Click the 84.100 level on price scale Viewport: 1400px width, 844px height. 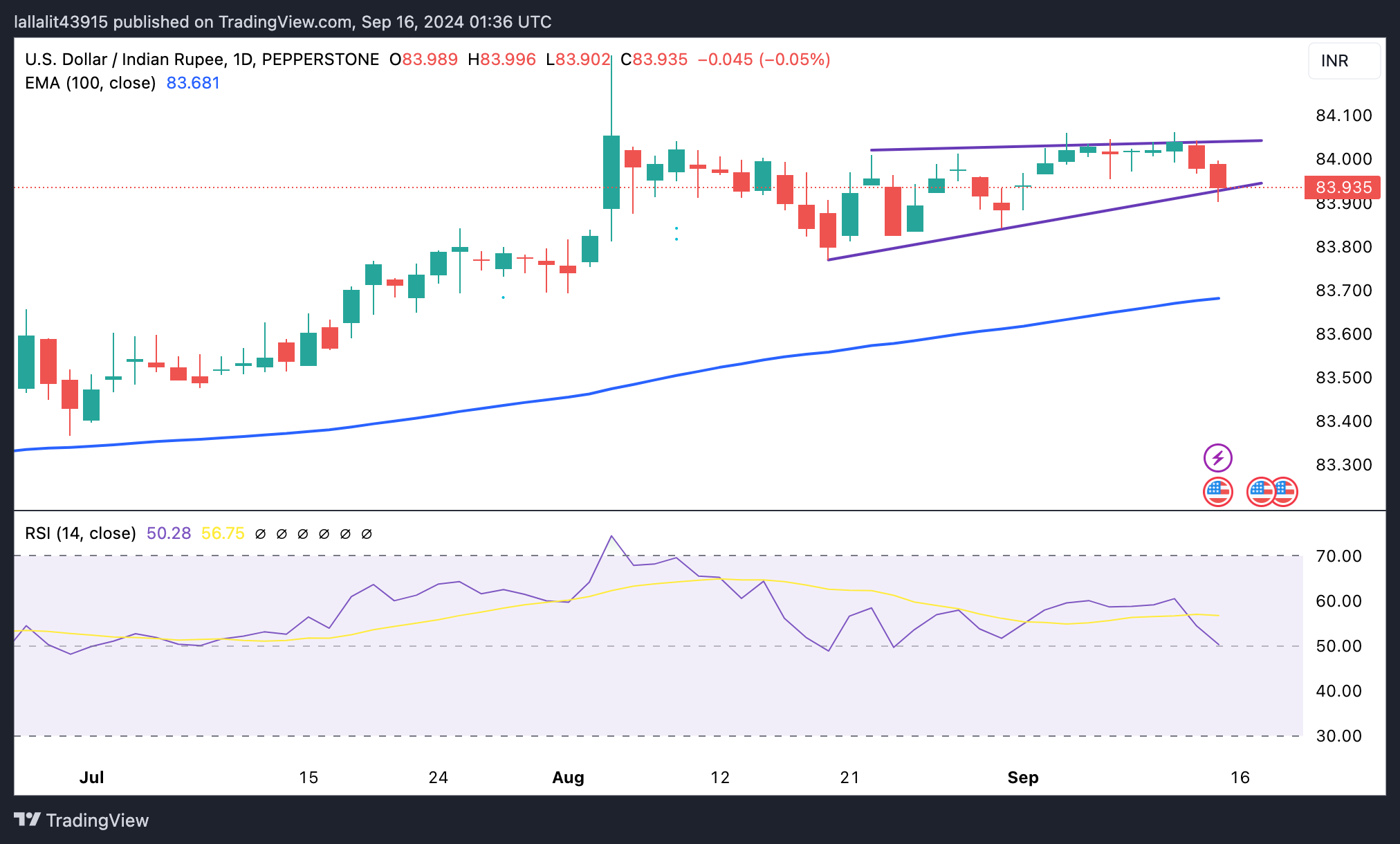(x=1344, y=116)
